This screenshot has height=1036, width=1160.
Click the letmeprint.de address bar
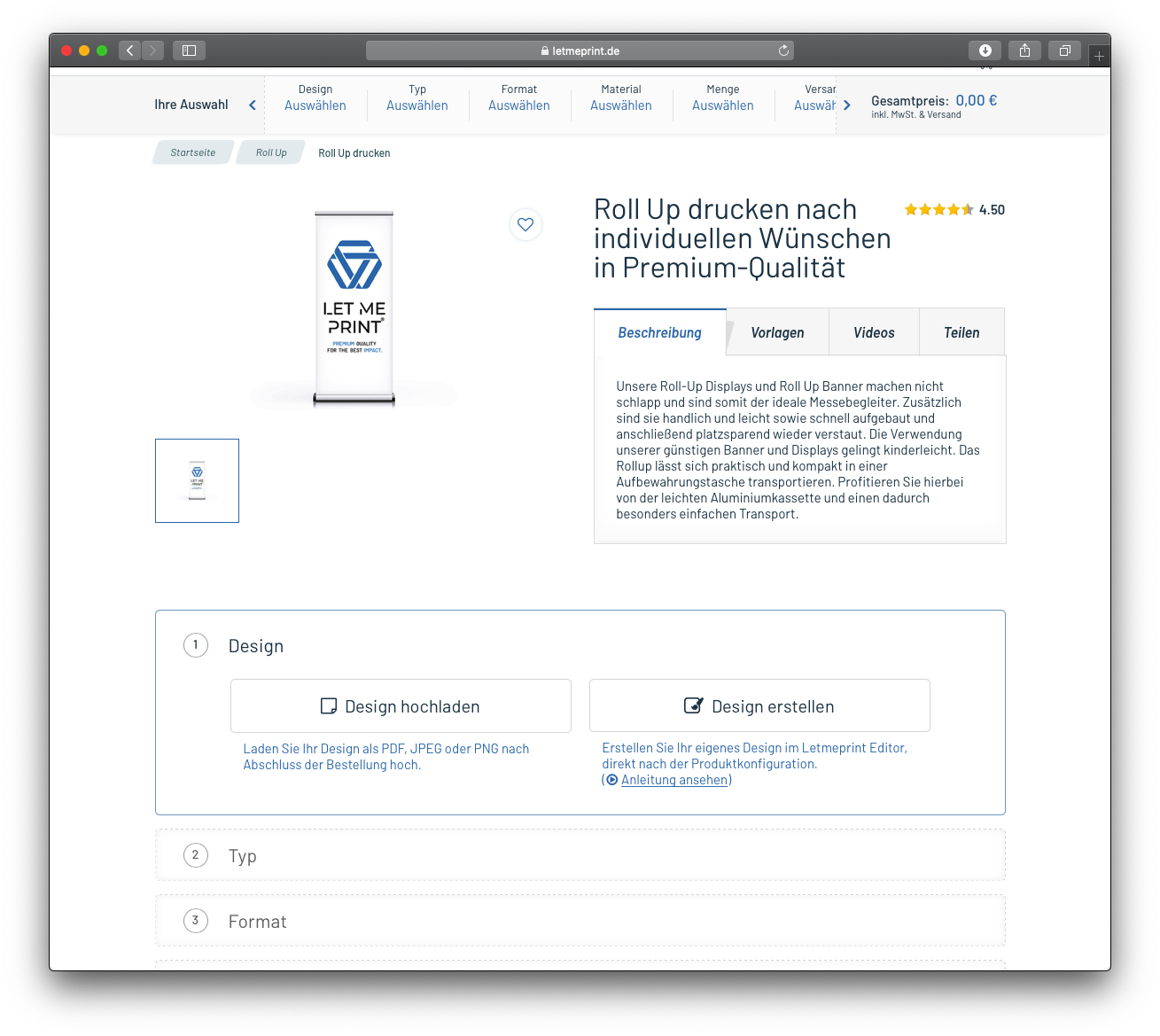coord(580,51)
